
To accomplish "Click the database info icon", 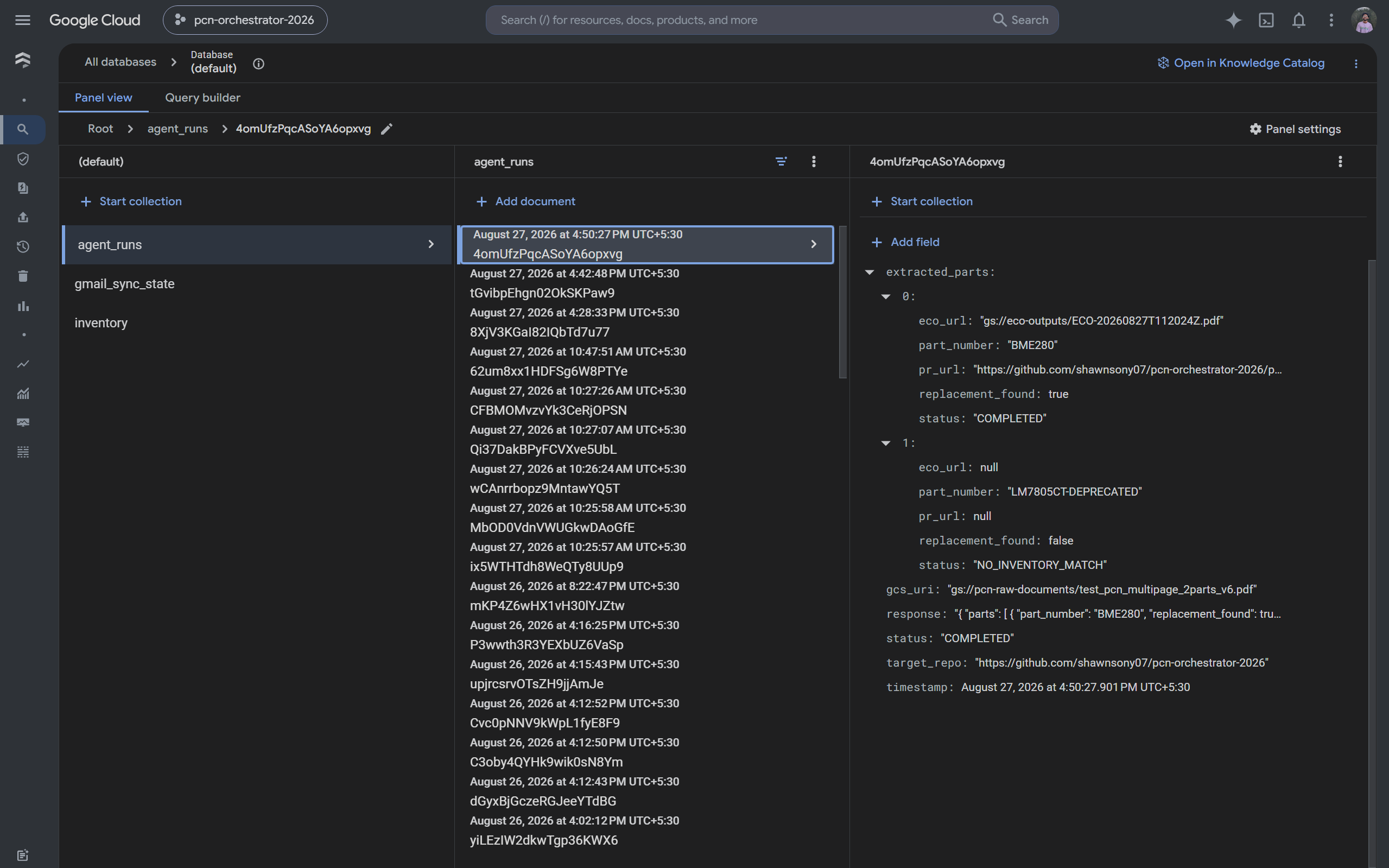I will coord(258,64).
